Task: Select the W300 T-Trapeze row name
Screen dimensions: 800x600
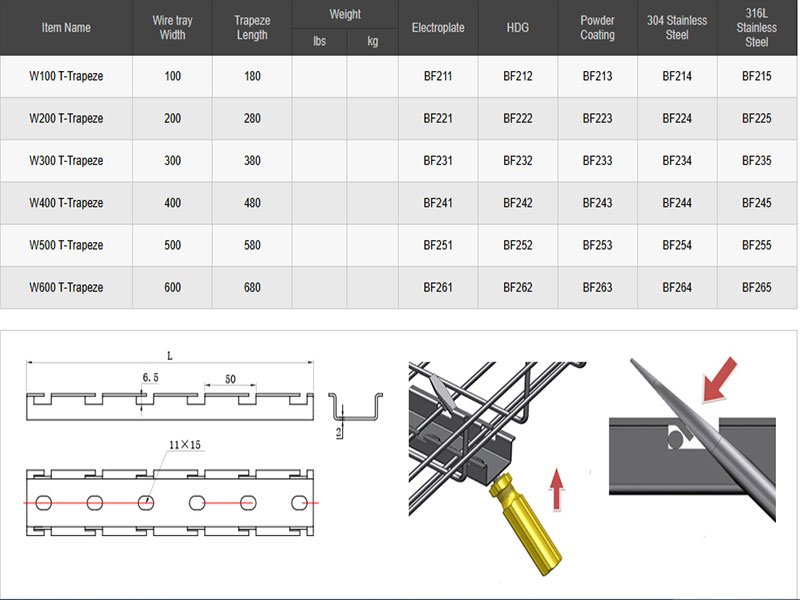Action: [x=66, y=161]
